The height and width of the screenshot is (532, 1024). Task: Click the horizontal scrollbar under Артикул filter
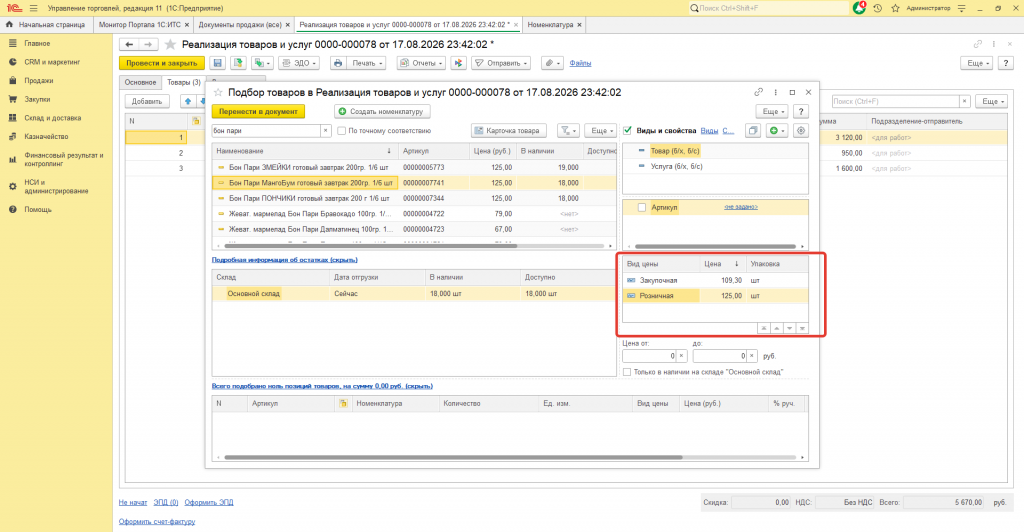coord(715,246)
